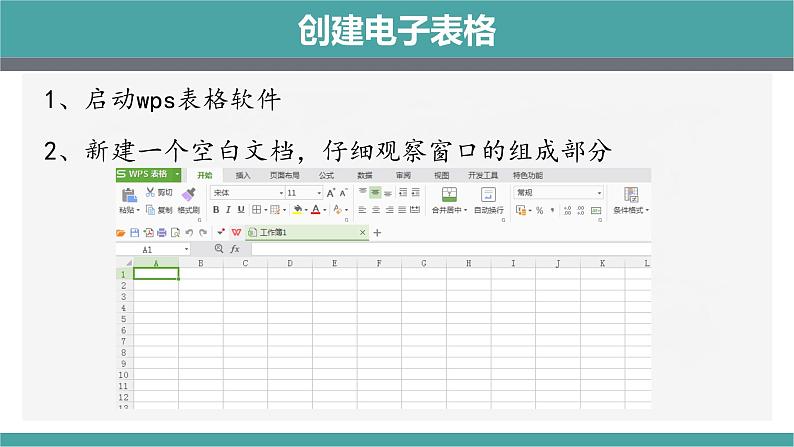Click the red font color A
The image size is (794, 447).
(315, 210)
